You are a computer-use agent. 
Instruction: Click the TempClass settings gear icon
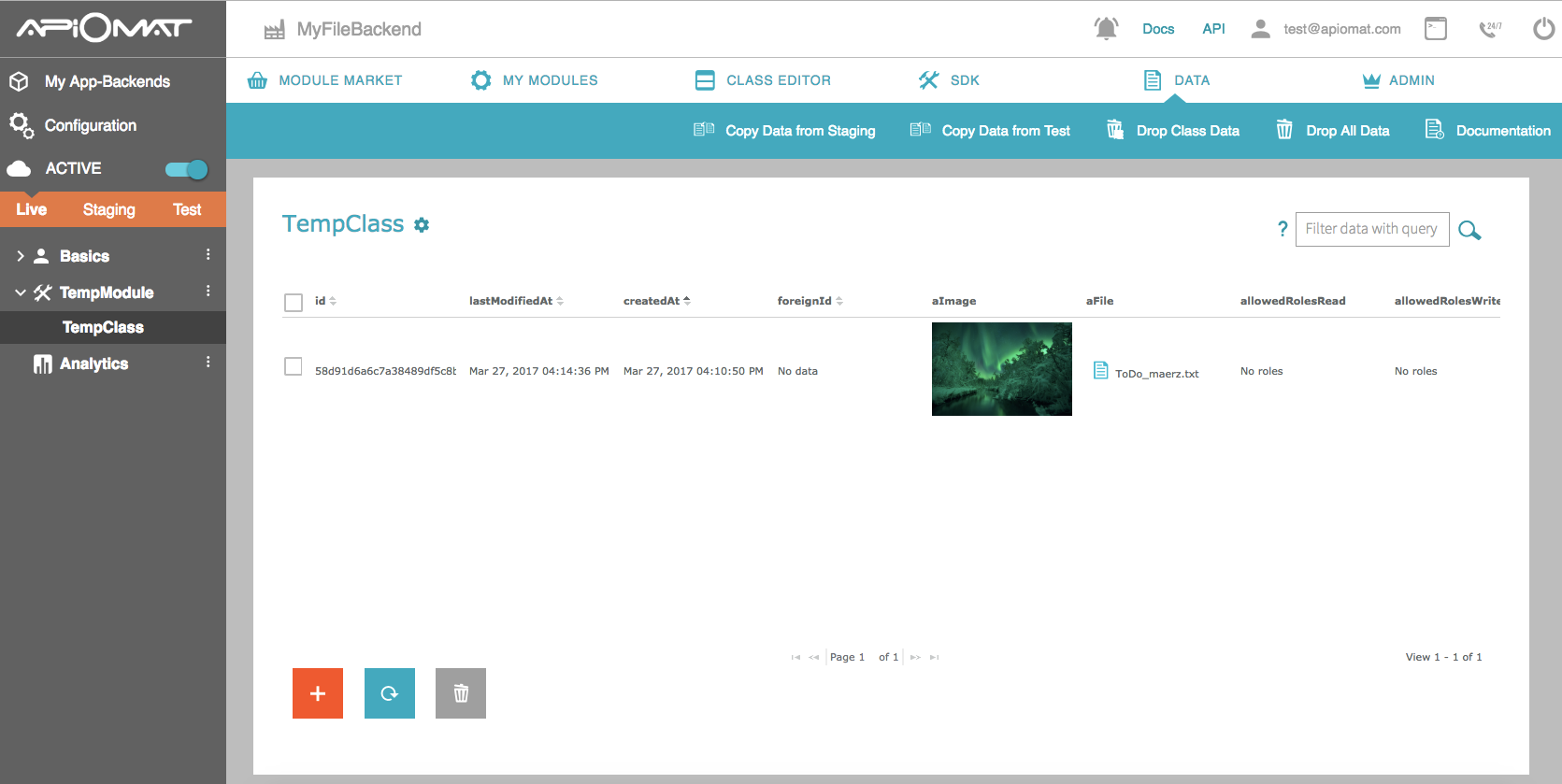(422, 225)
